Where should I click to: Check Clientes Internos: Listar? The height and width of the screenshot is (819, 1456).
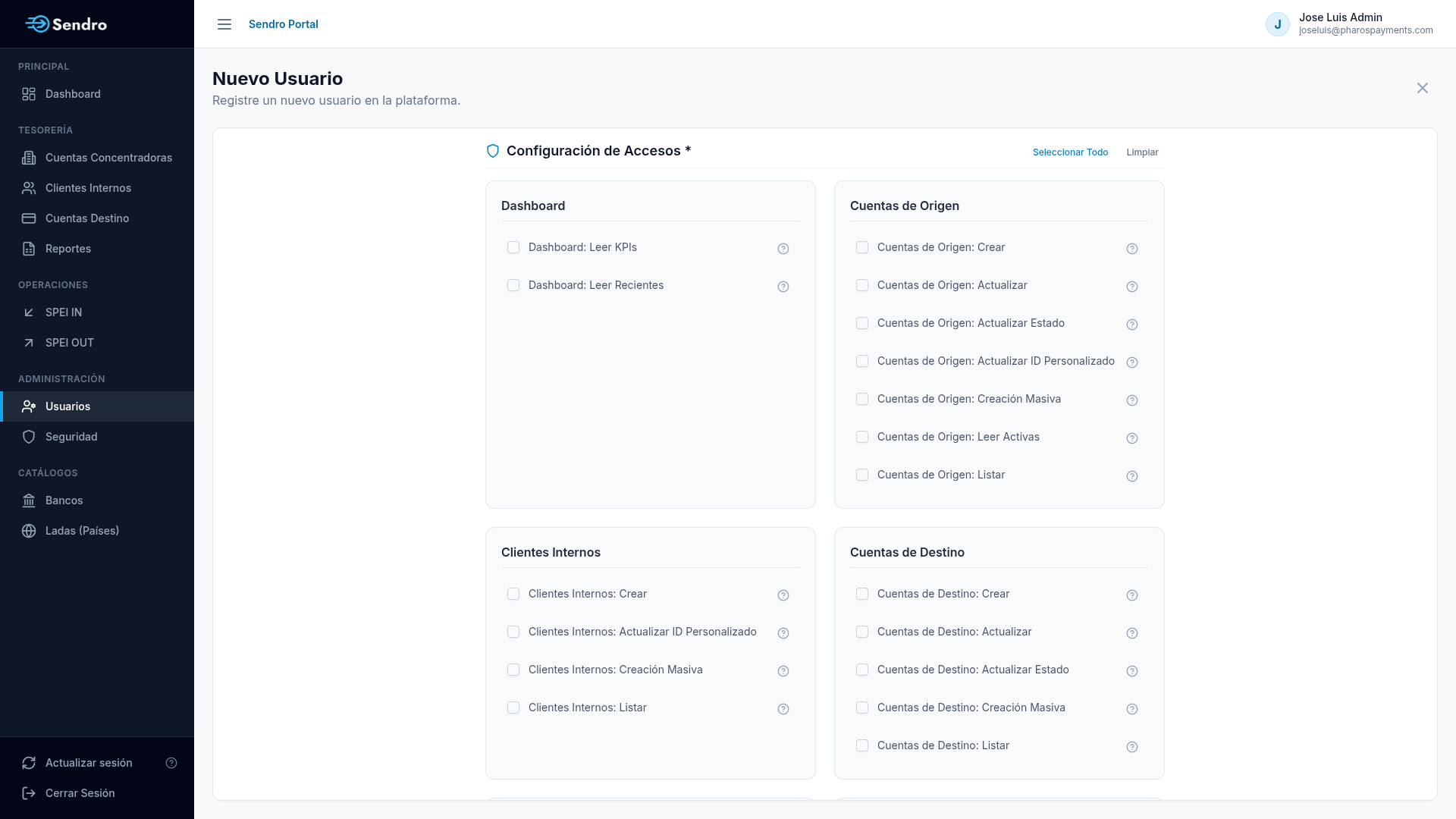click(x=513, y=708)
